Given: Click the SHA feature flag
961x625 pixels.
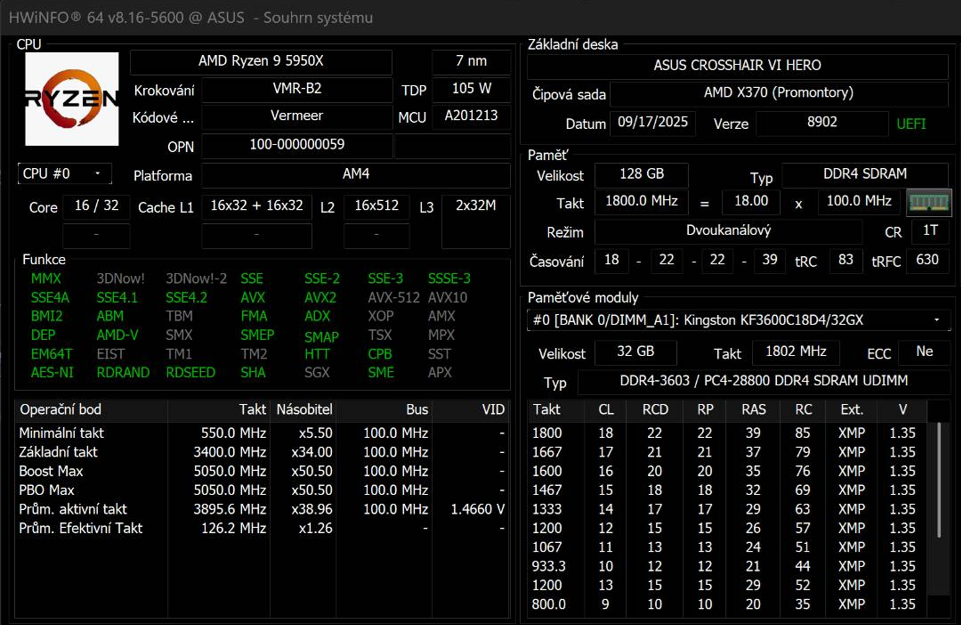Looking at the screenshot, I should coord(255,373).
